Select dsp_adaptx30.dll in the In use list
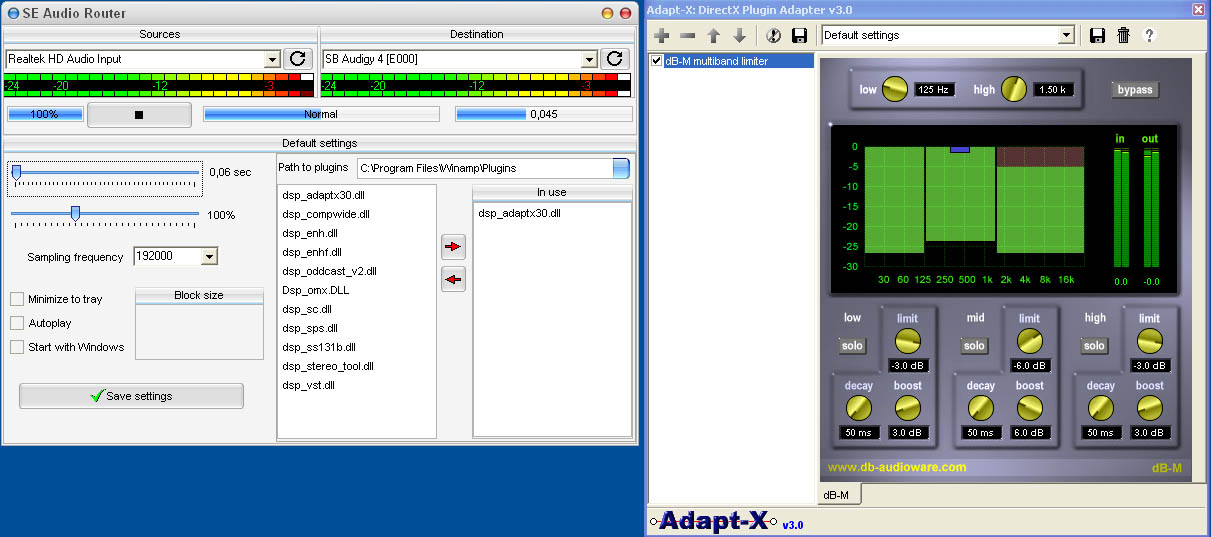This screenshot has width=1211, height=537. click(x=519, y=213)
